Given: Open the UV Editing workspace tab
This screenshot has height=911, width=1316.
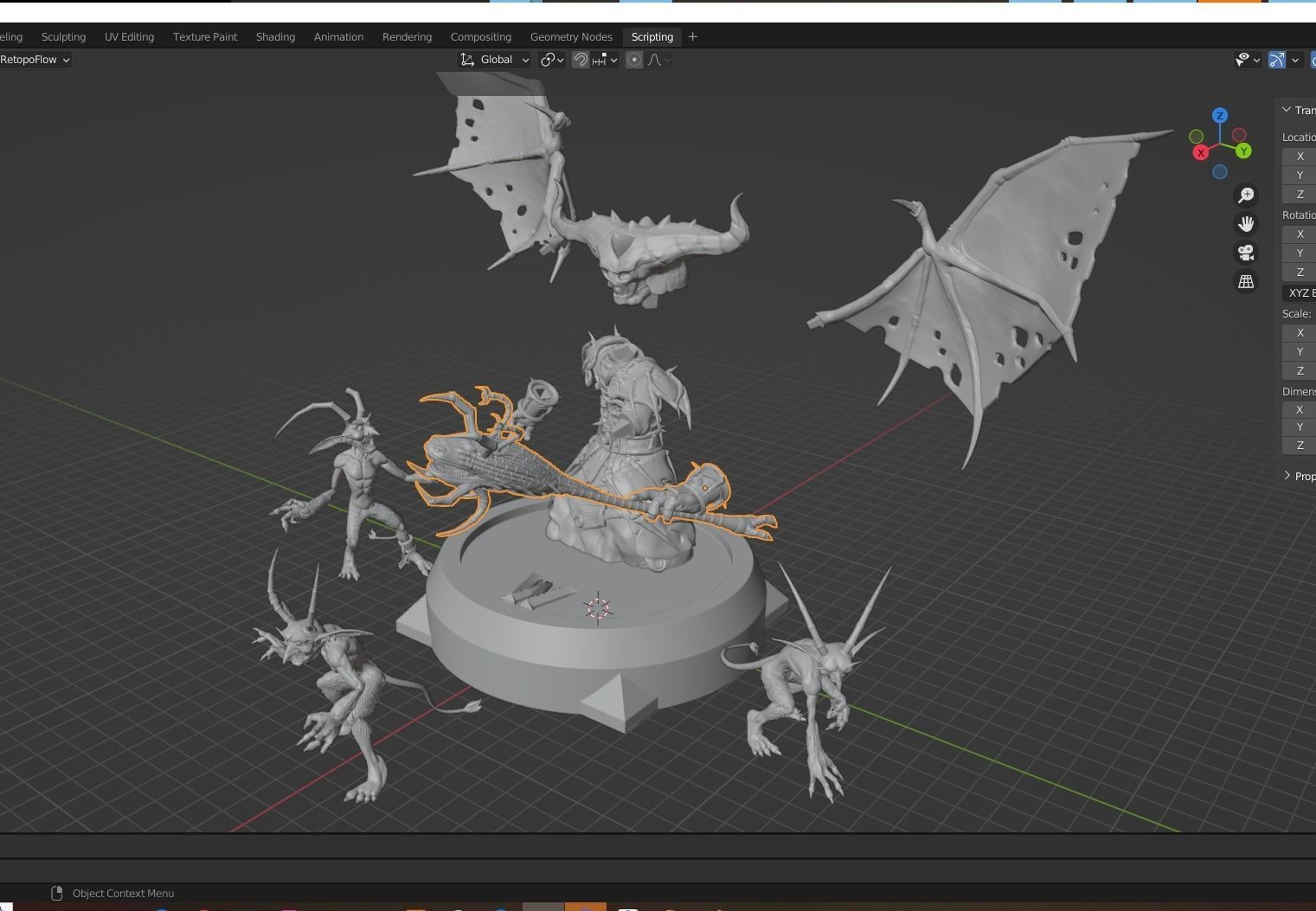Looking at the screenshot, I should pos(129,36).
